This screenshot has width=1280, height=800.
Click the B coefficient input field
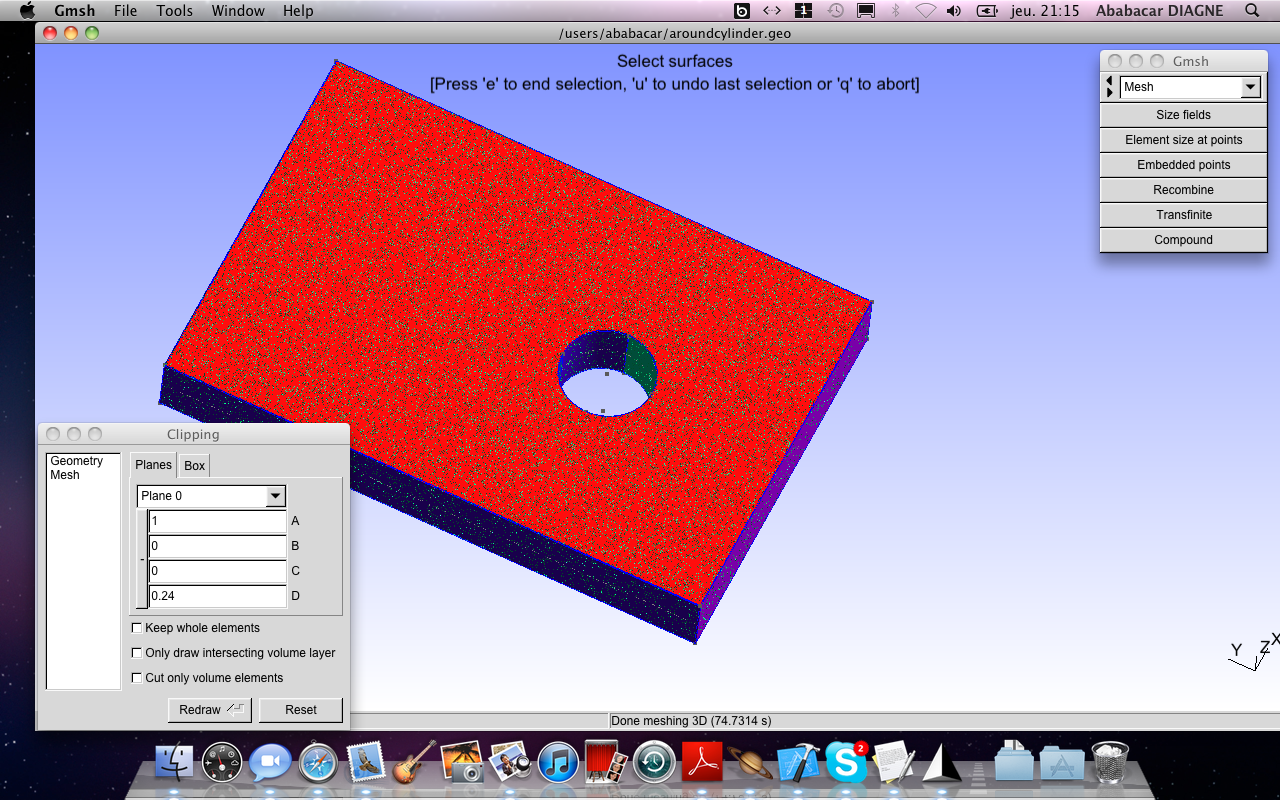coord(217,546)
